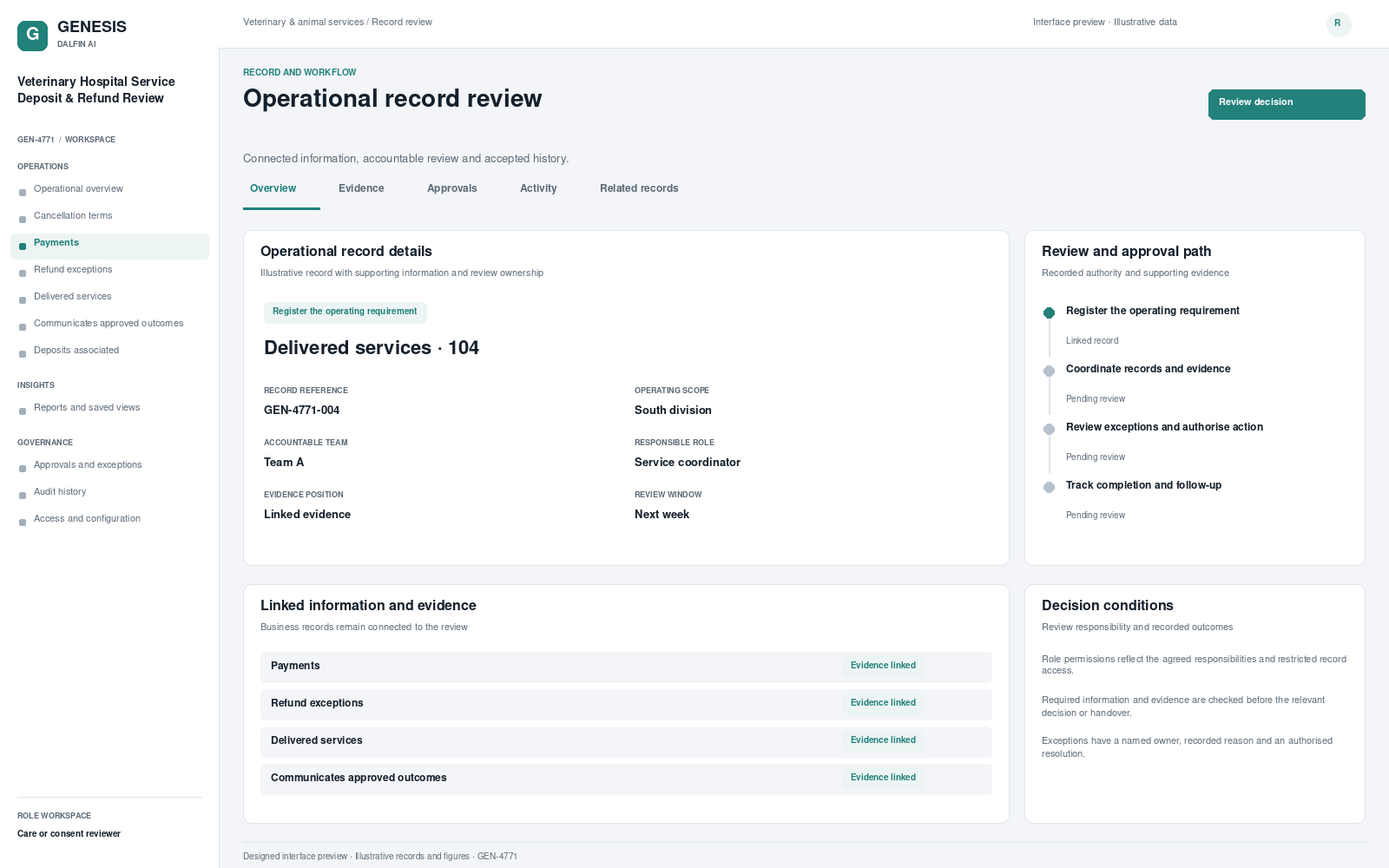Click the Veterinary & animal services breadcrumb

304,23
